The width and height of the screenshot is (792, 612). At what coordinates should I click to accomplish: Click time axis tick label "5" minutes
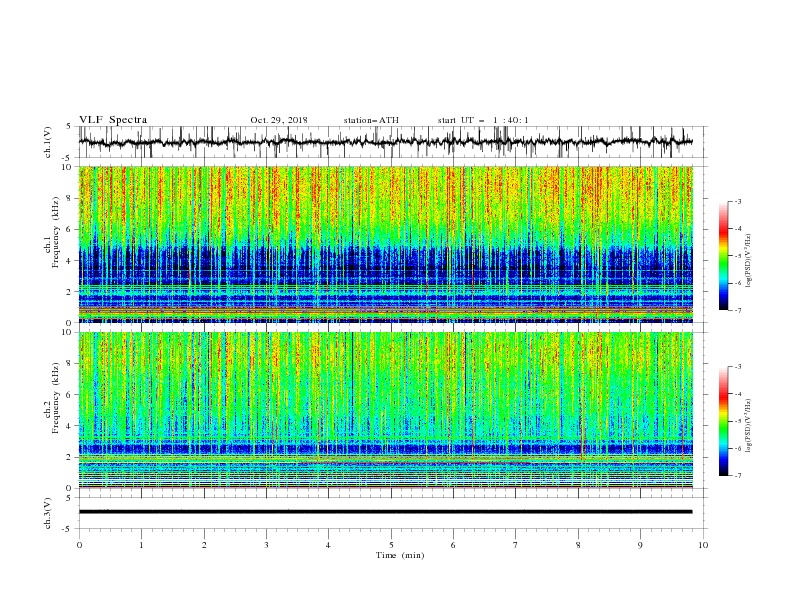click(x=391, y=545)
